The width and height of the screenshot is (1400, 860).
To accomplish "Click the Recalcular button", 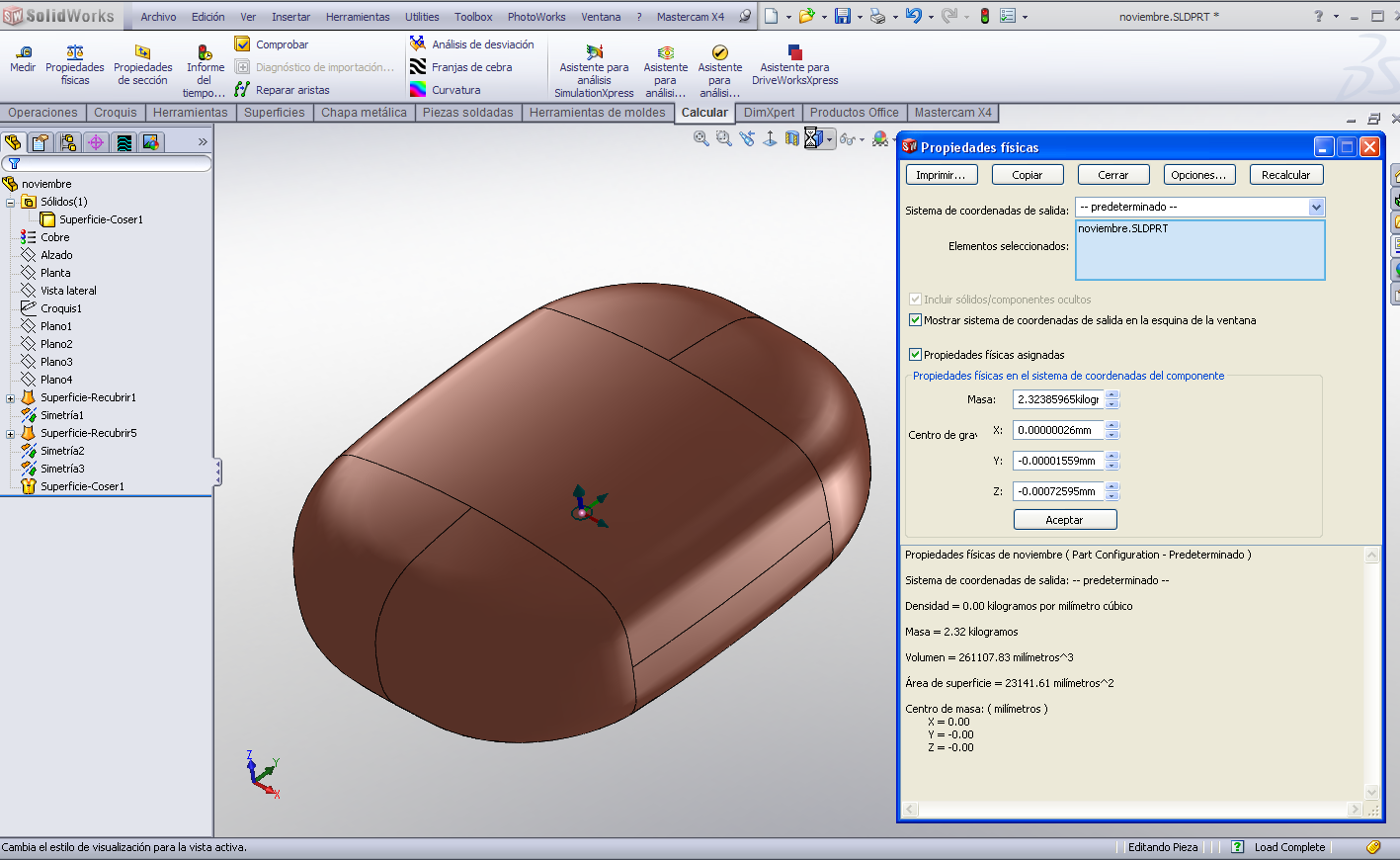I will (1285, 175).
